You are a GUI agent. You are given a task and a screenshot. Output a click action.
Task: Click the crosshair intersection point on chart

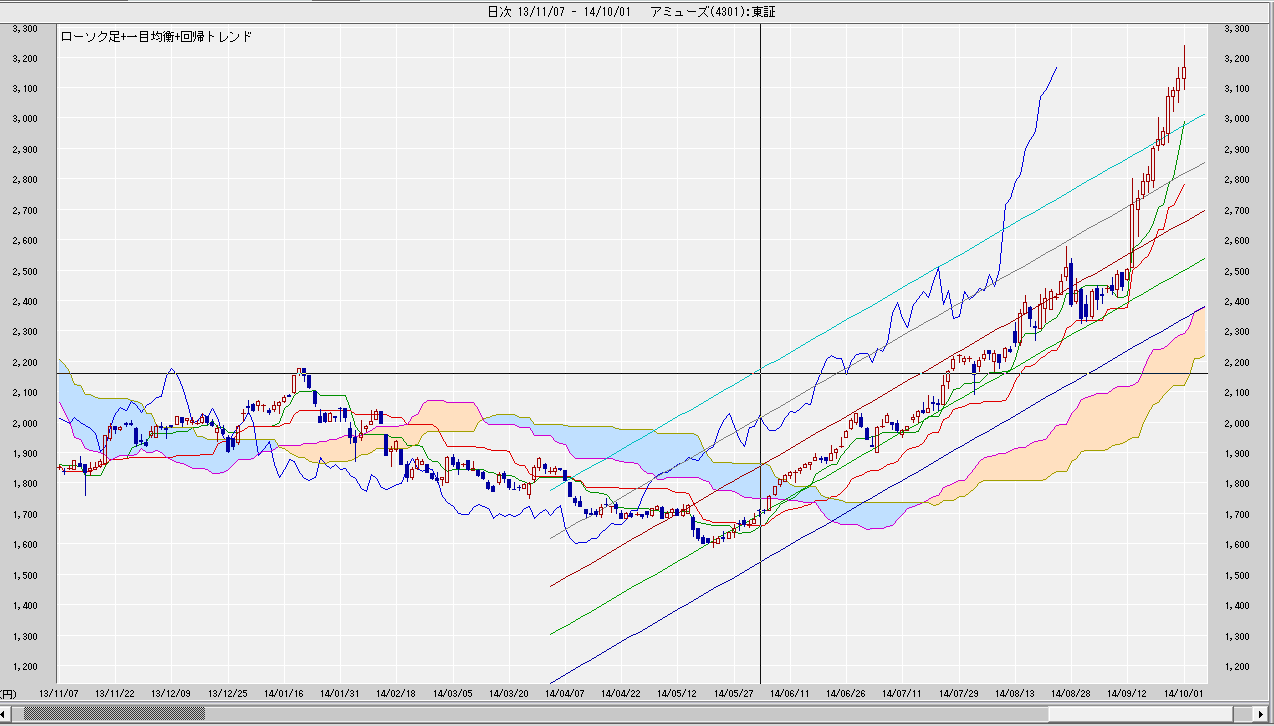(761, 373)
